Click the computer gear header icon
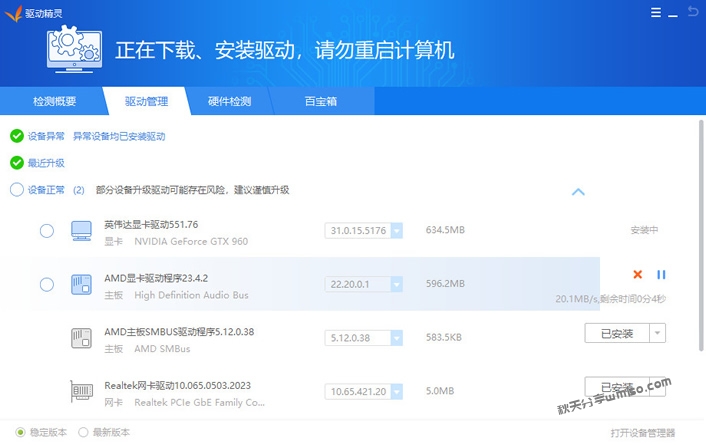 point(74,49)
